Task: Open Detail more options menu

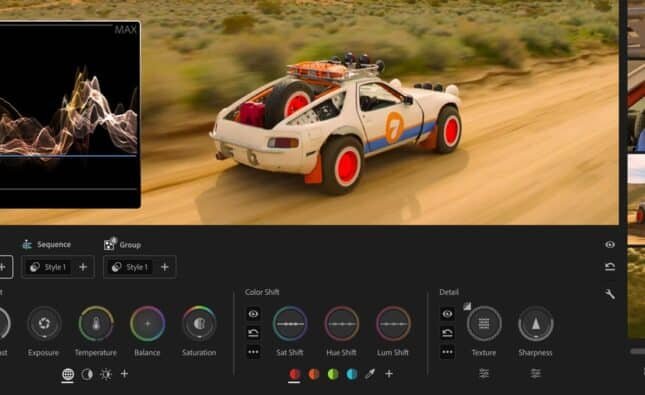Action: (448, 352)
